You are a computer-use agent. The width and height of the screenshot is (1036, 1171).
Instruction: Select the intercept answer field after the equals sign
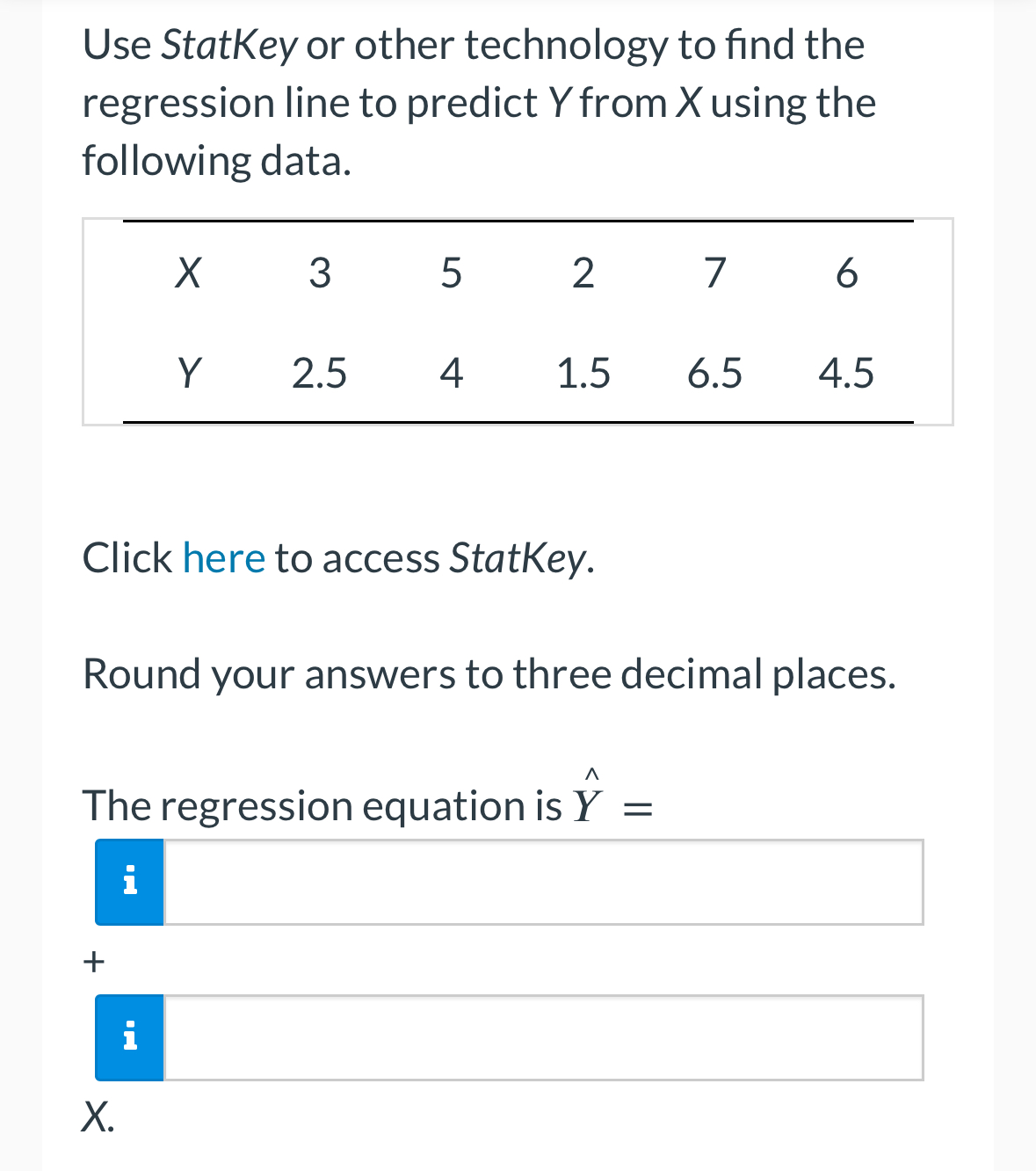[543, 882]
